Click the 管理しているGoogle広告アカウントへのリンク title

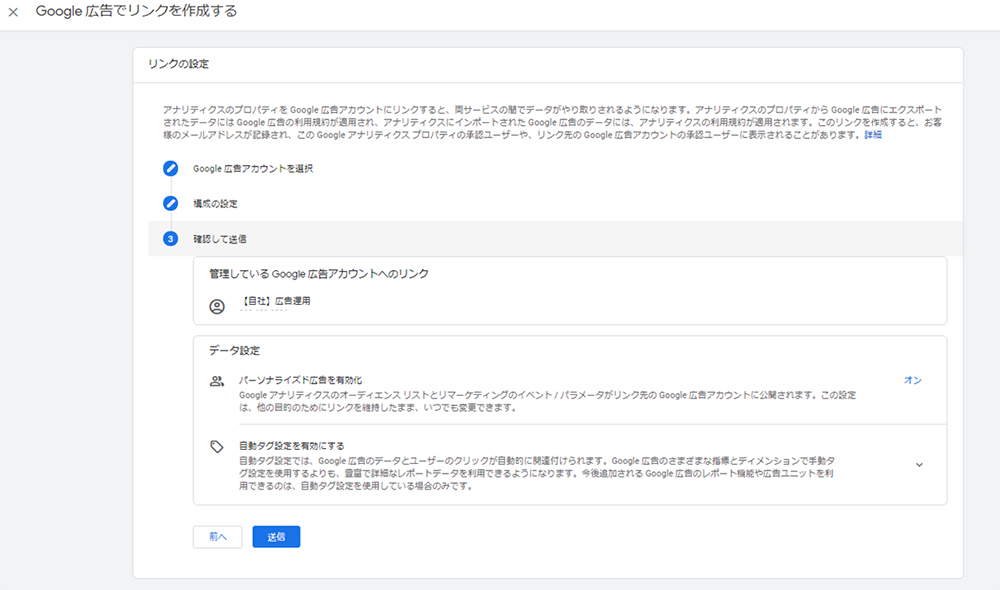click(319, 274)
